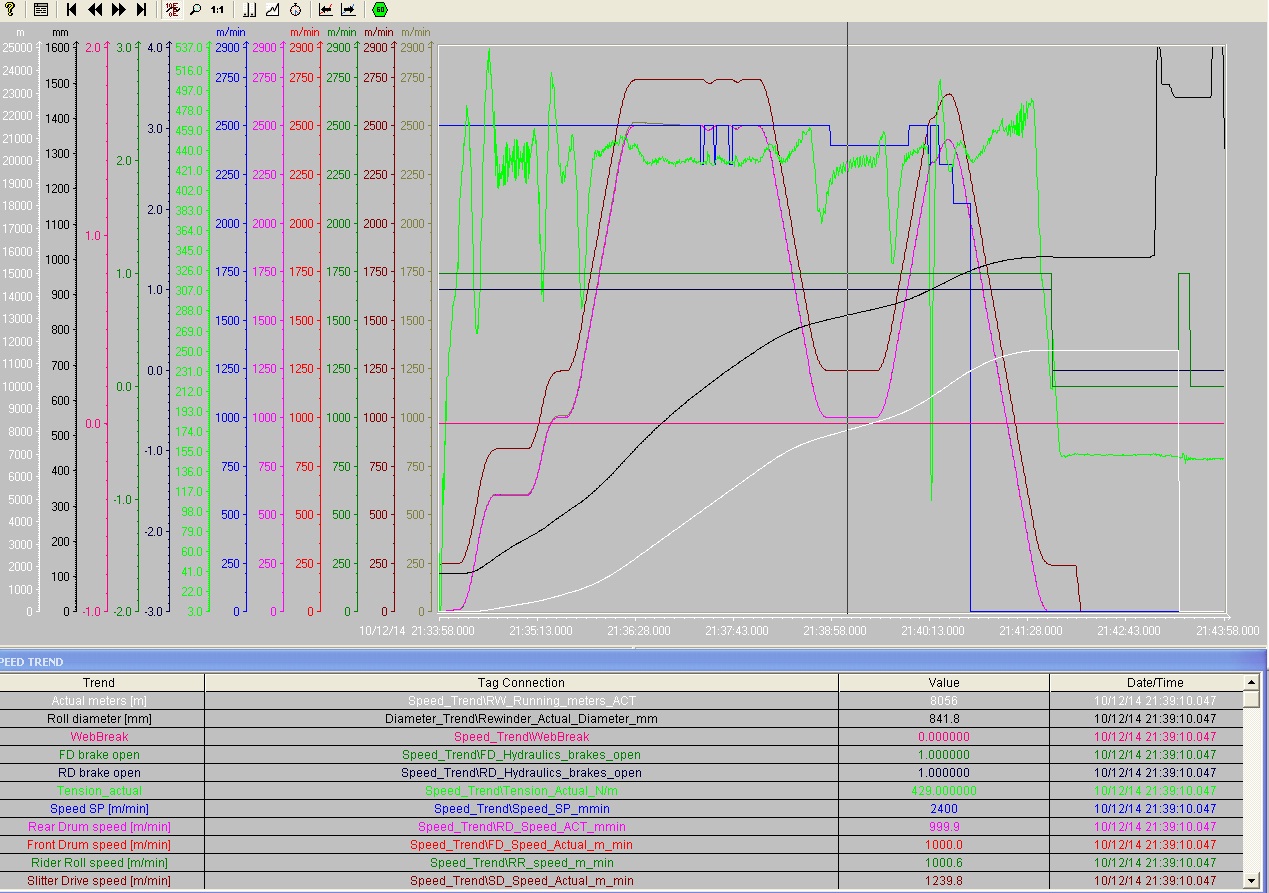Image resolution: width=1269 pixels, height=893 pixels.
Task: Open the time range stopwatch icon
Action: 296,10
